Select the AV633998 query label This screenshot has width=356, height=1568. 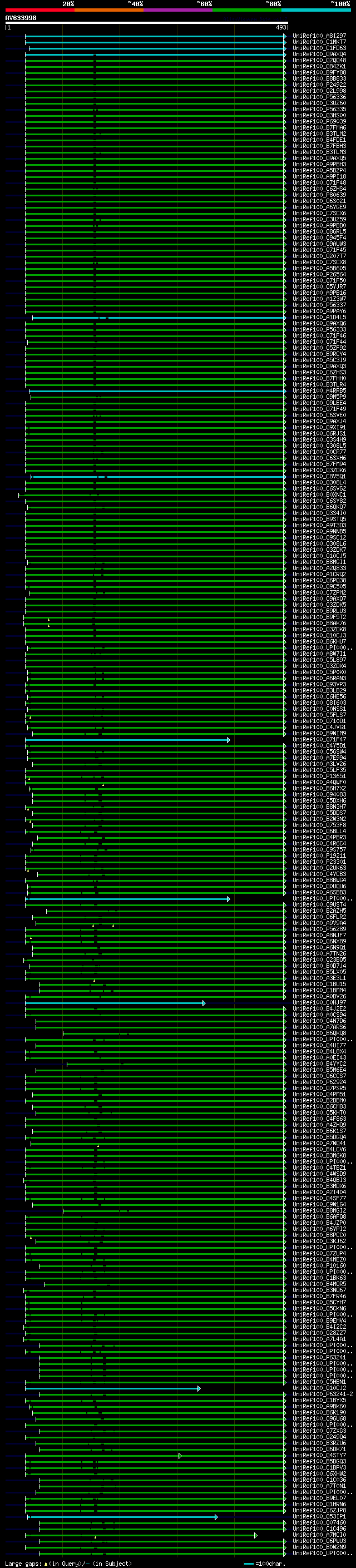[21, 18]
